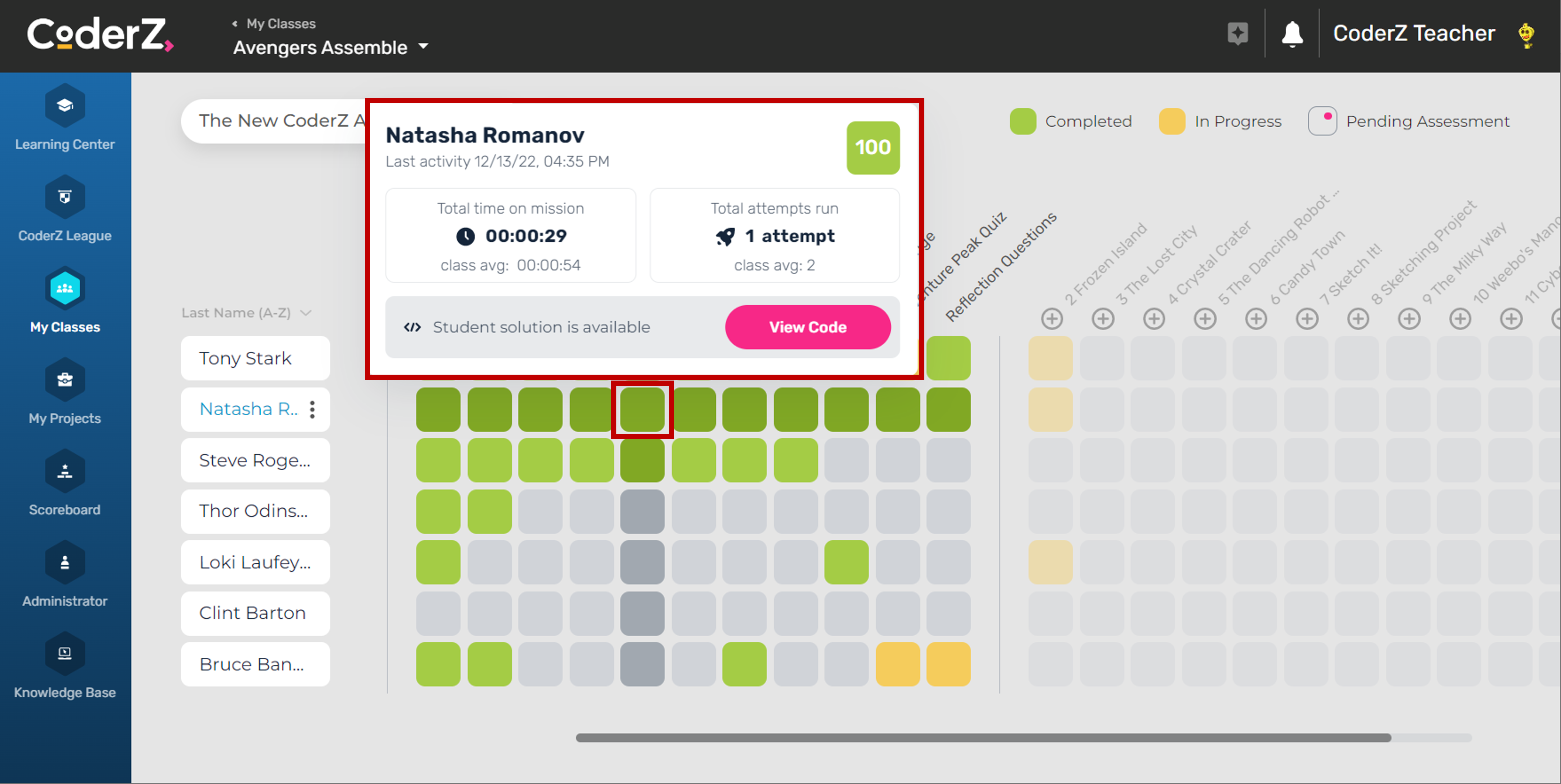This screenshot has height=784, width=1561.
Task: Select student Thor Odins...
Action: (x=255, y=511)
